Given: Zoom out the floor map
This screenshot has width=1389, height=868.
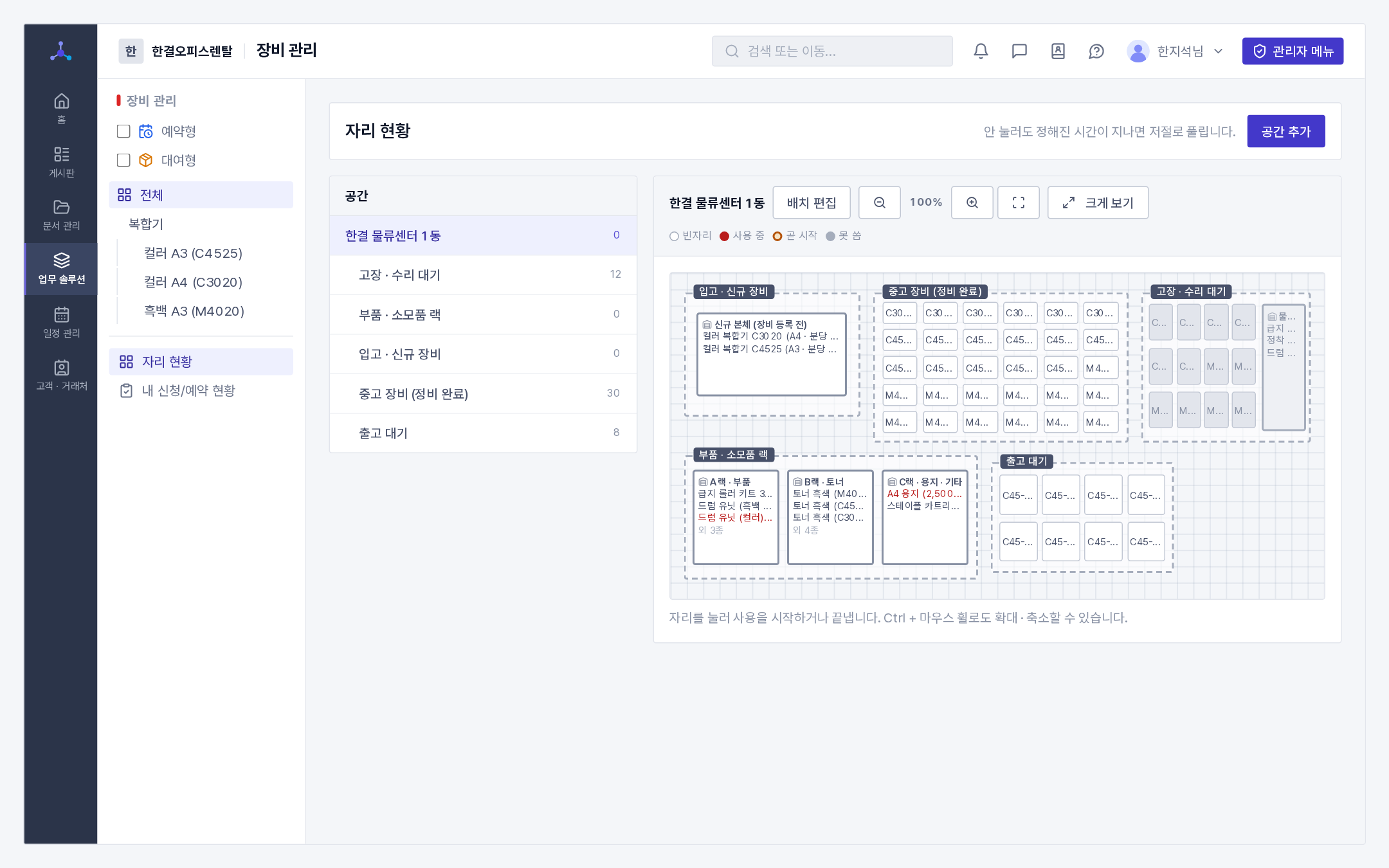Looking at the screenshot, I should [879, 203].
